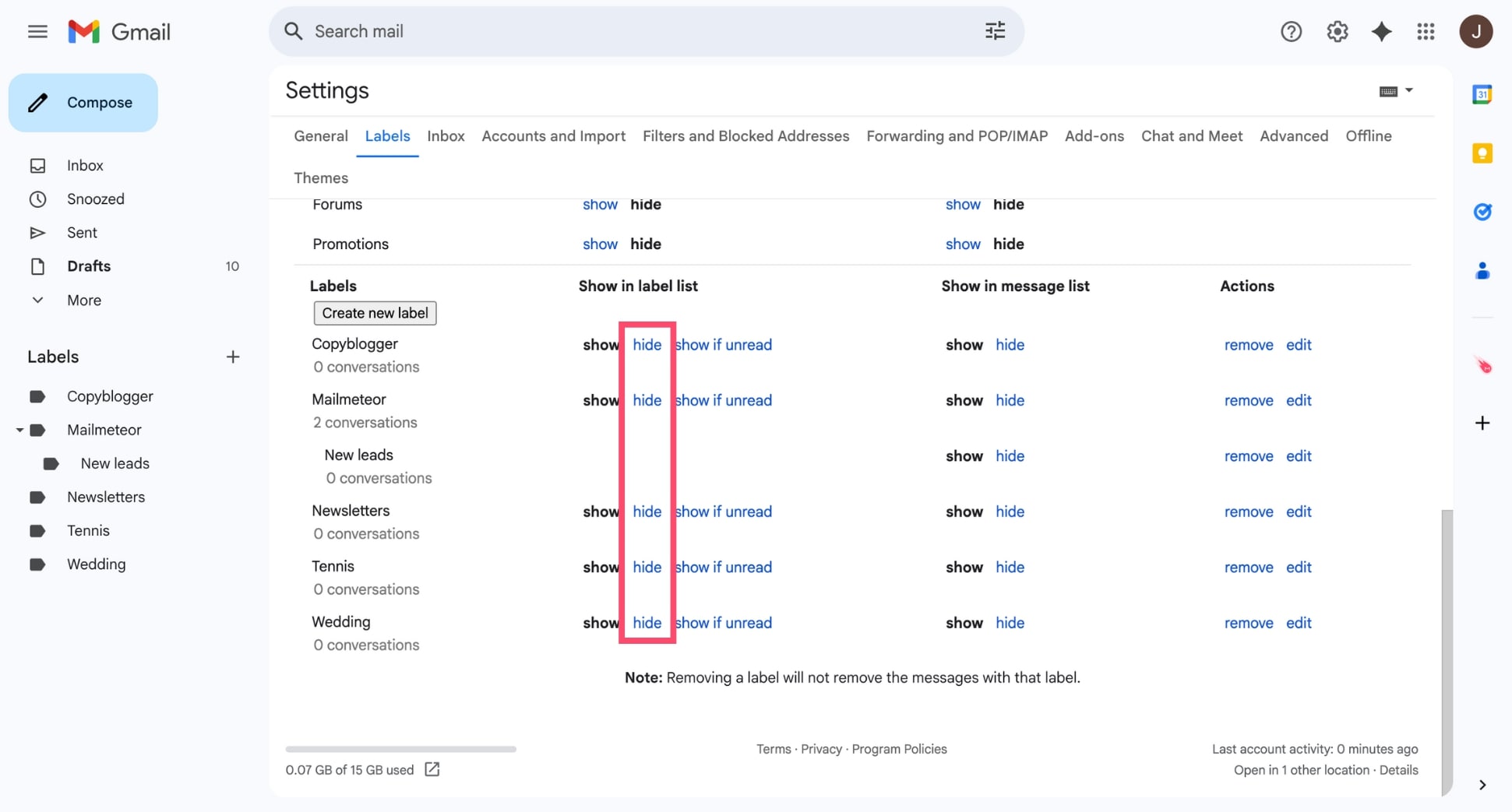Open Filters and Blocked Addresses tab
This screenshot has width=1512, height=812.
tap(745, 135)
